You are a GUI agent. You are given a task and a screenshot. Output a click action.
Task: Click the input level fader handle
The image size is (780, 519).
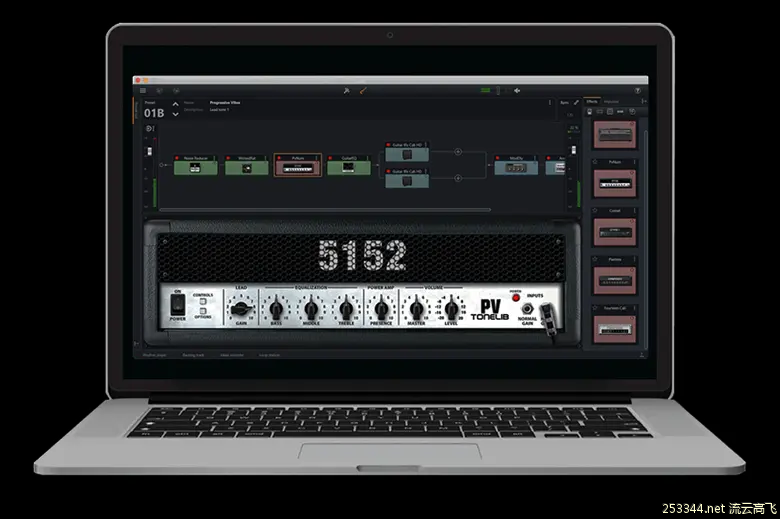pyautogui.click(x=149, y=151)
